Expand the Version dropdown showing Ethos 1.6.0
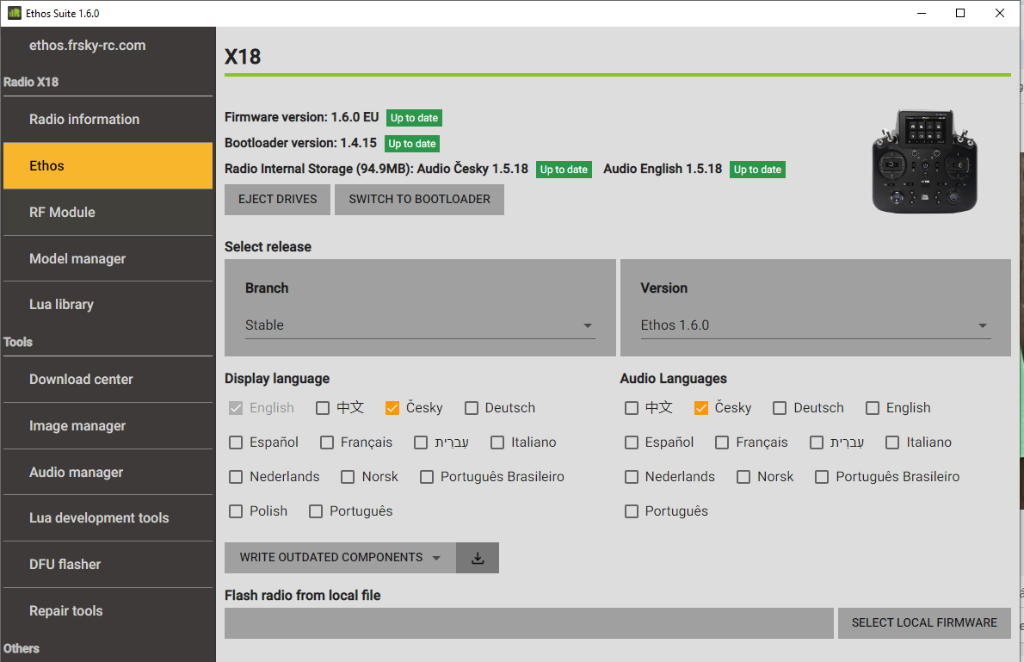Viewport: 1024px width, 662px height. (x=814, y=325)
